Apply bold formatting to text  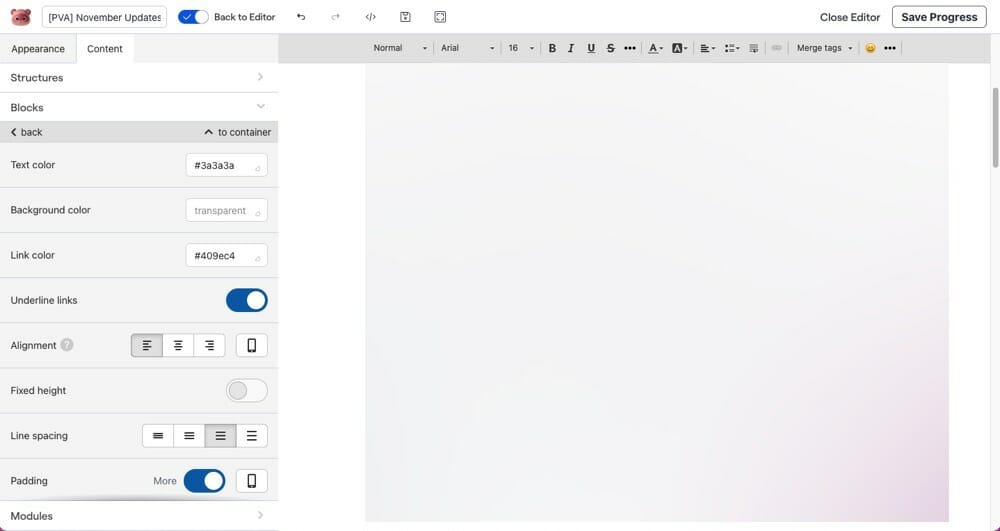(552, 48)
